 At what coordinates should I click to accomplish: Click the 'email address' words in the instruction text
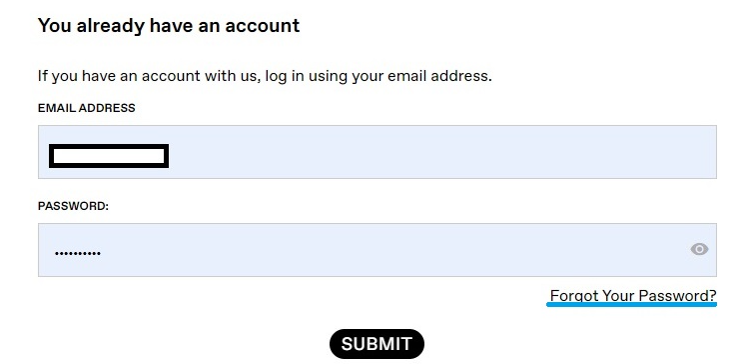click(440, 76)
